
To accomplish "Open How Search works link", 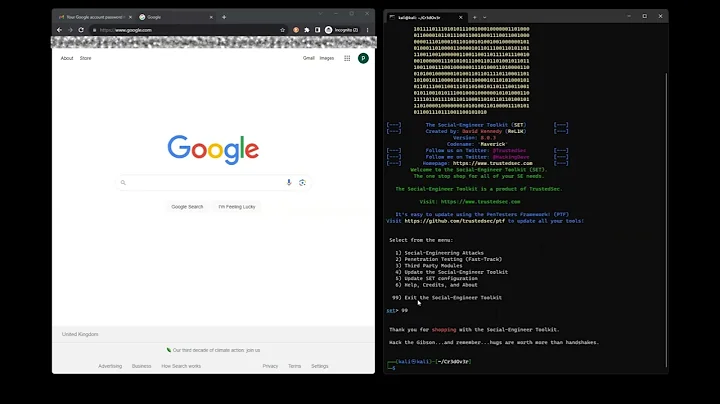I will coord(181,366).
